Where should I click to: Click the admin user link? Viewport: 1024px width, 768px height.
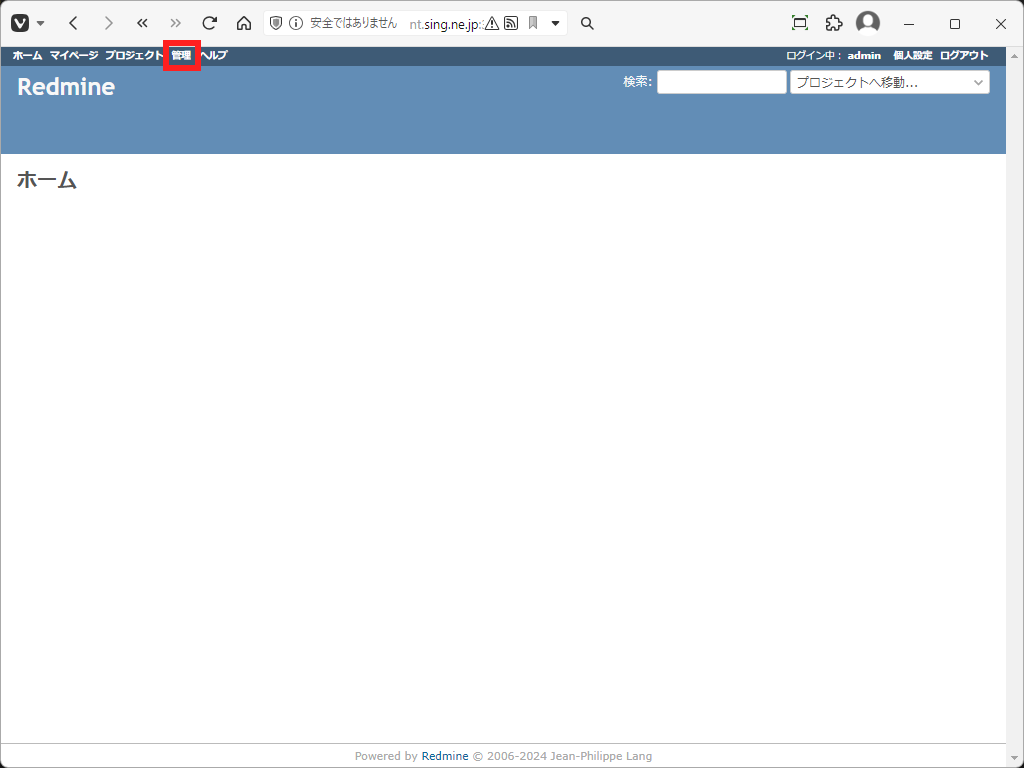pyautogui.click(x=864, y=56)
